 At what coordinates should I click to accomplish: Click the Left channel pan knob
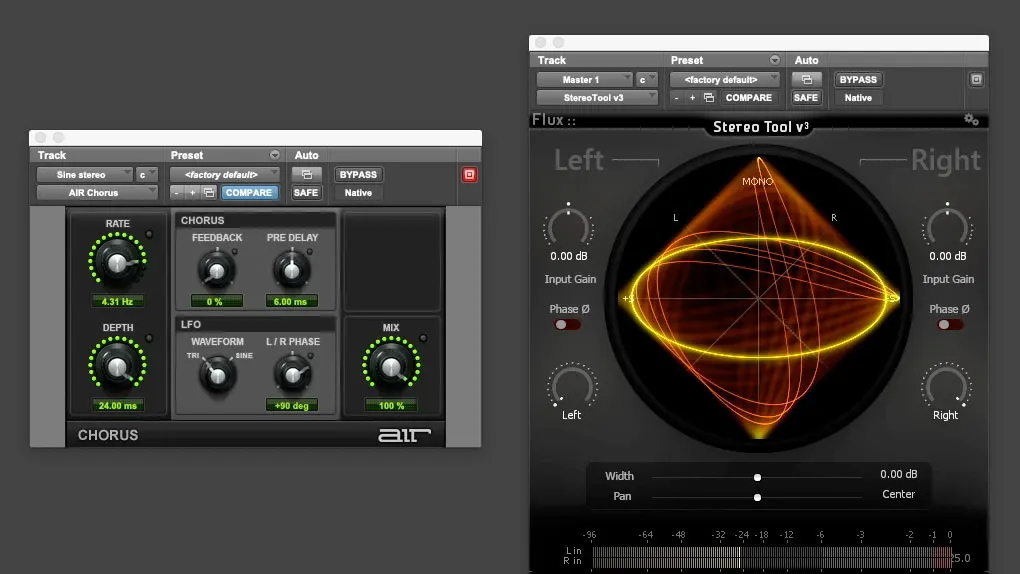coord(571,386)
